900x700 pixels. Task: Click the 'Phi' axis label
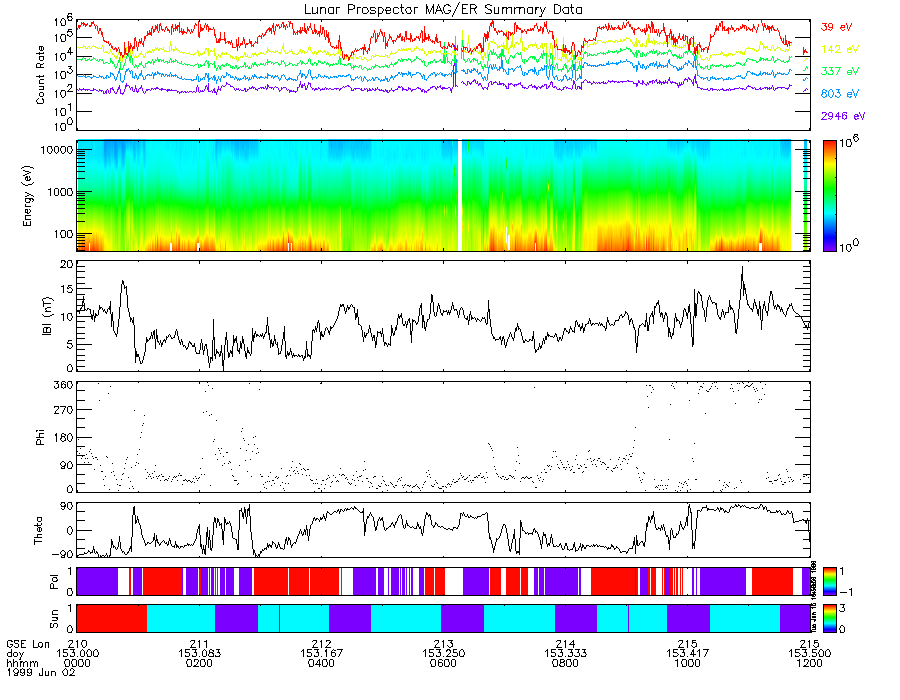[x=40, y=437]
